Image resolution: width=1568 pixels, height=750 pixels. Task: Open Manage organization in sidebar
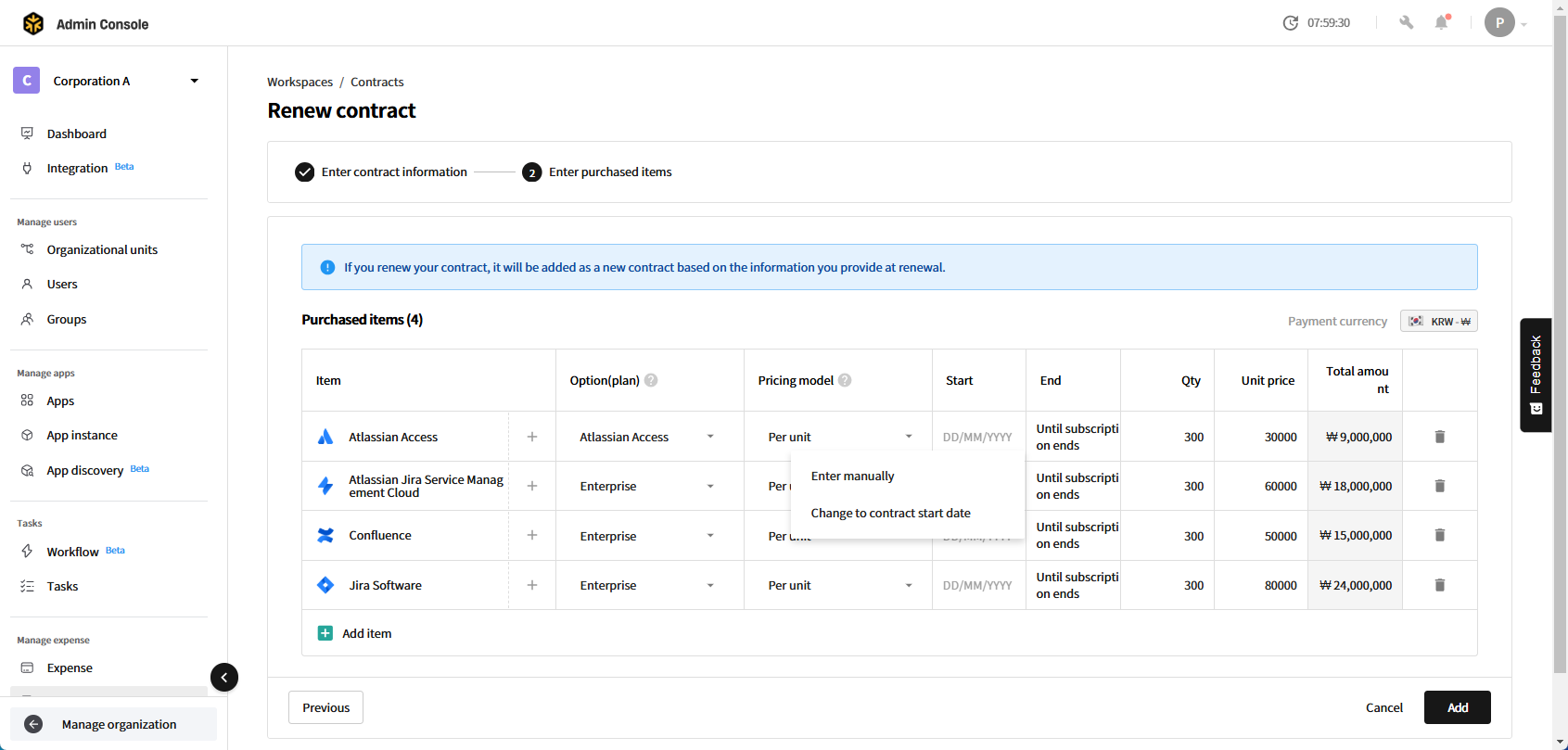click(x=113, y=724)
